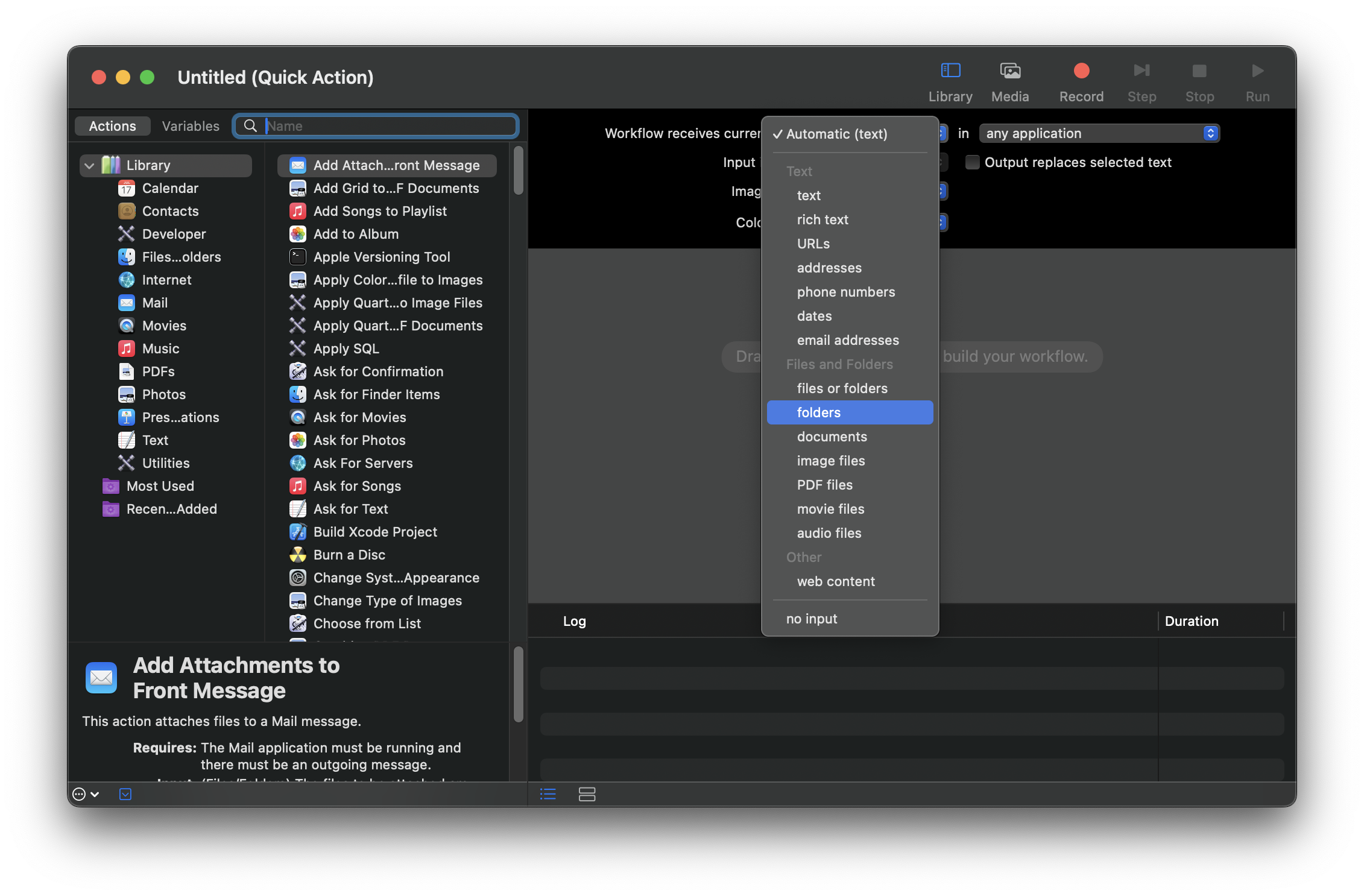Select PDF files menu entry
Screen dimensions: 1364x896
coord(850,485)
